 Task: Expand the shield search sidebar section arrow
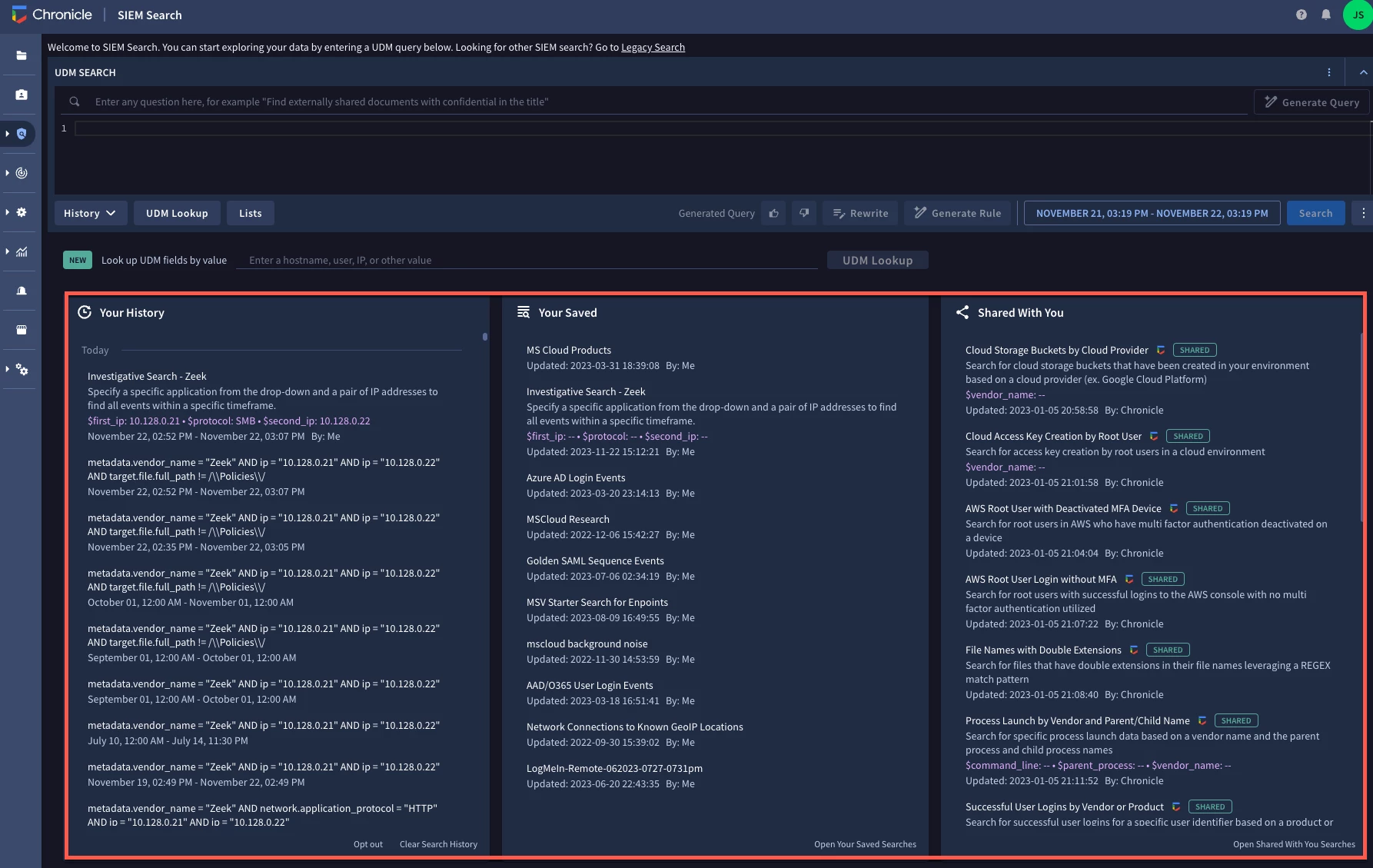(7, 134)
